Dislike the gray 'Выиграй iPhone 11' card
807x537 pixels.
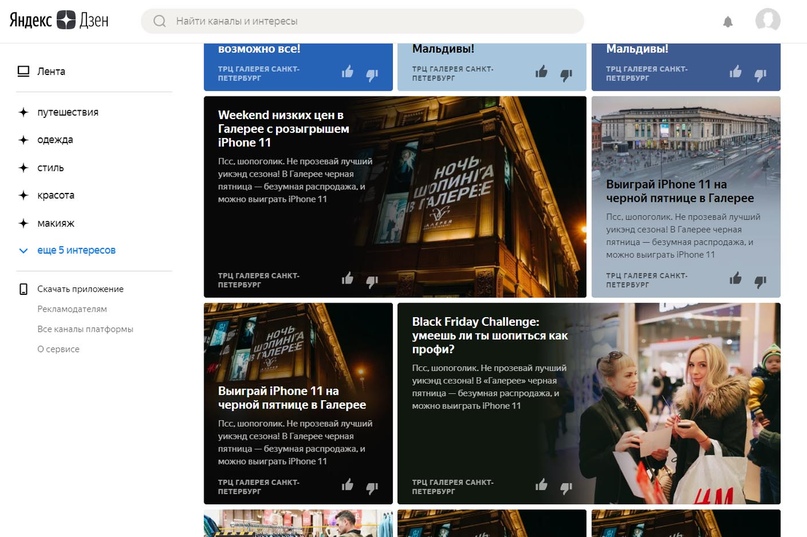pyautogui.click(x=760, y=282)
